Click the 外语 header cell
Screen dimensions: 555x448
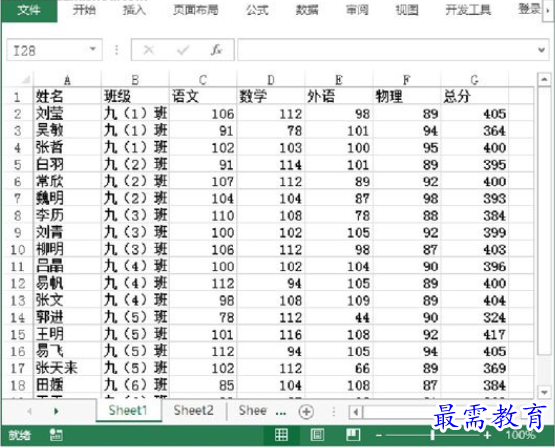click(x=339, y=96)
